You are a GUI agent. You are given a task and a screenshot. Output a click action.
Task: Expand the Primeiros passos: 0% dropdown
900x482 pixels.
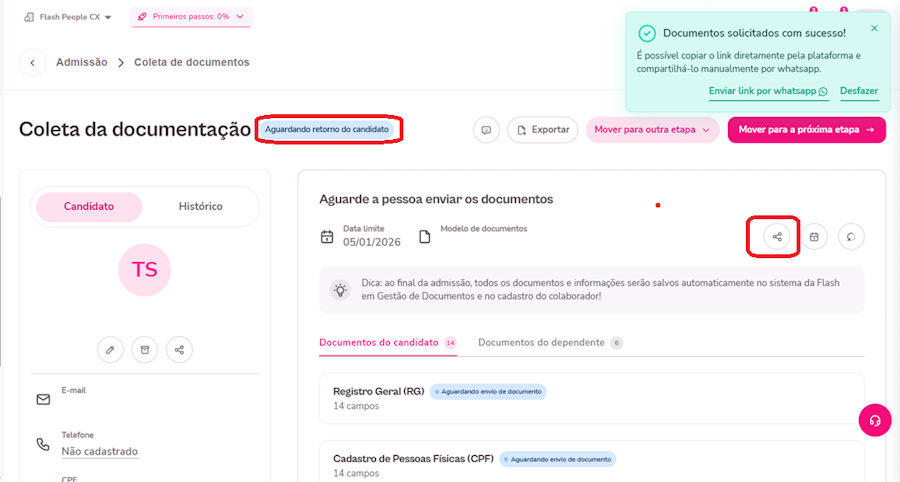(x=191, y=17)
